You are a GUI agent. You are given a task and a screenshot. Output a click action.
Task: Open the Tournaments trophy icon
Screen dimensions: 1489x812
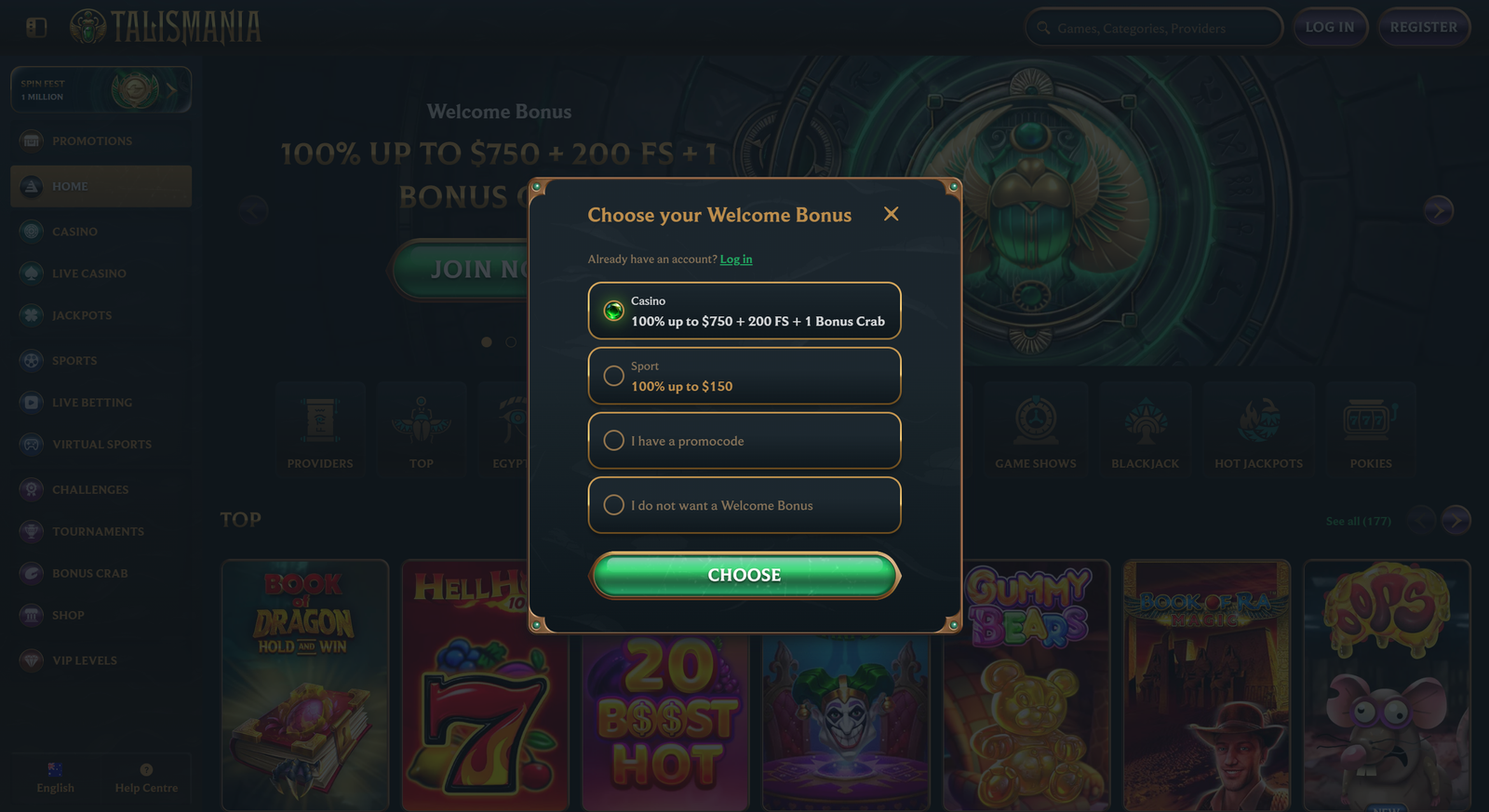32,531
